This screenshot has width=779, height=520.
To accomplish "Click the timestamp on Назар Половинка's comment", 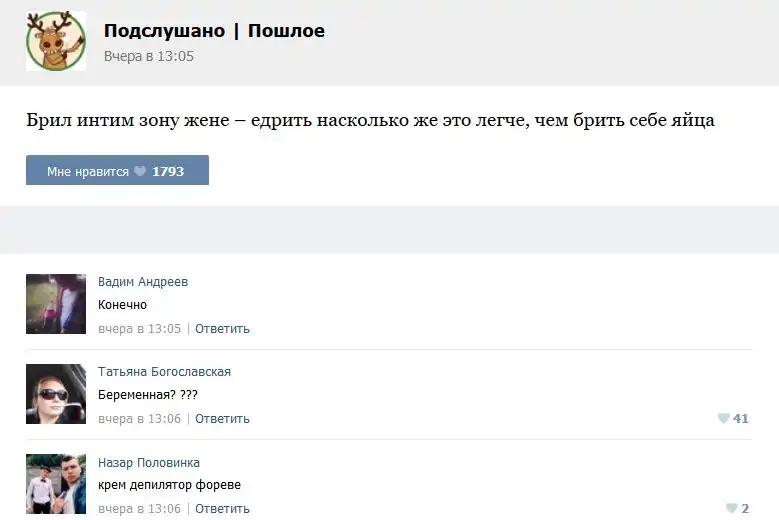I will point(139,509).
